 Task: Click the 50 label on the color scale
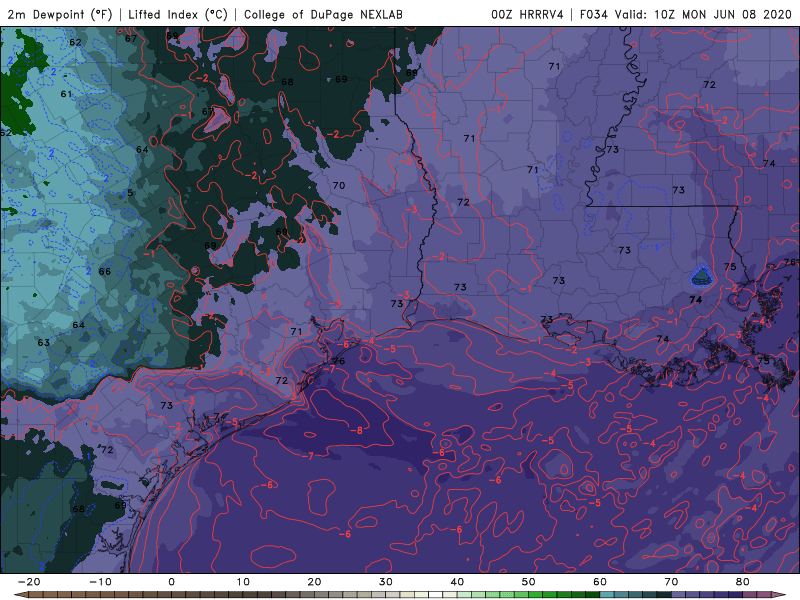click(529, 582)
